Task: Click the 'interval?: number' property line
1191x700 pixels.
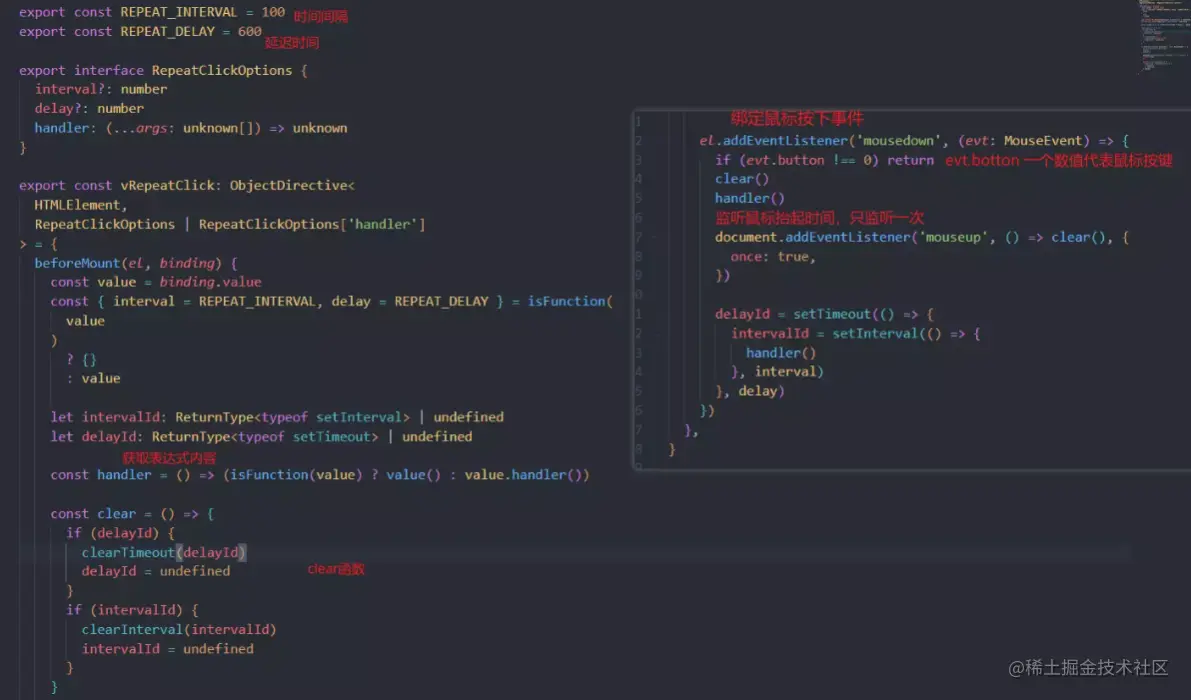Action: 101,90
